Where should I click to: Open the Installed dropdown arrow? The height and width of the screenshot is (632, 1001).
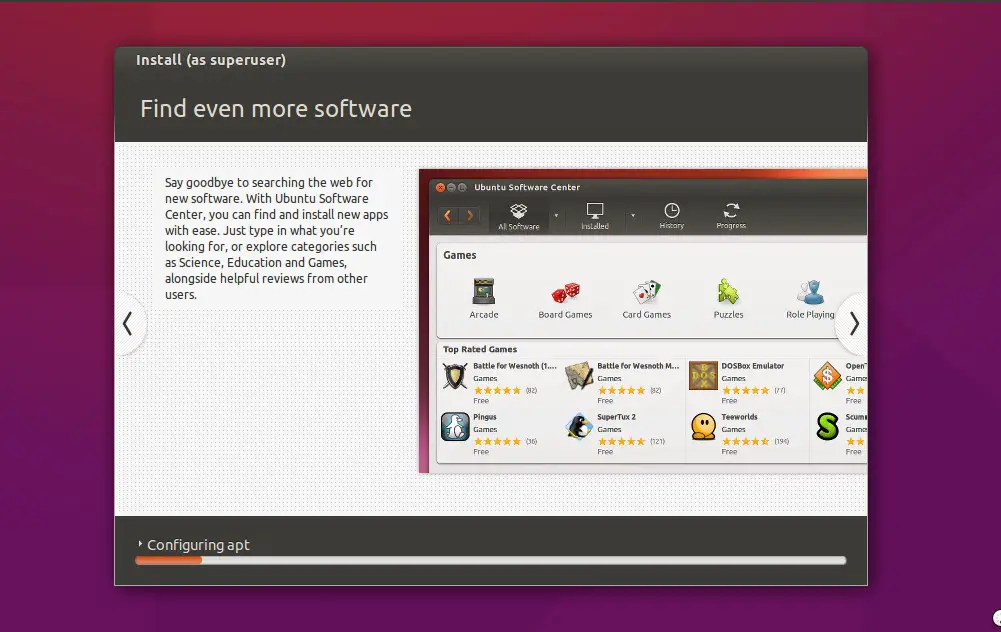pyautogui.click(x=633, y=216)
